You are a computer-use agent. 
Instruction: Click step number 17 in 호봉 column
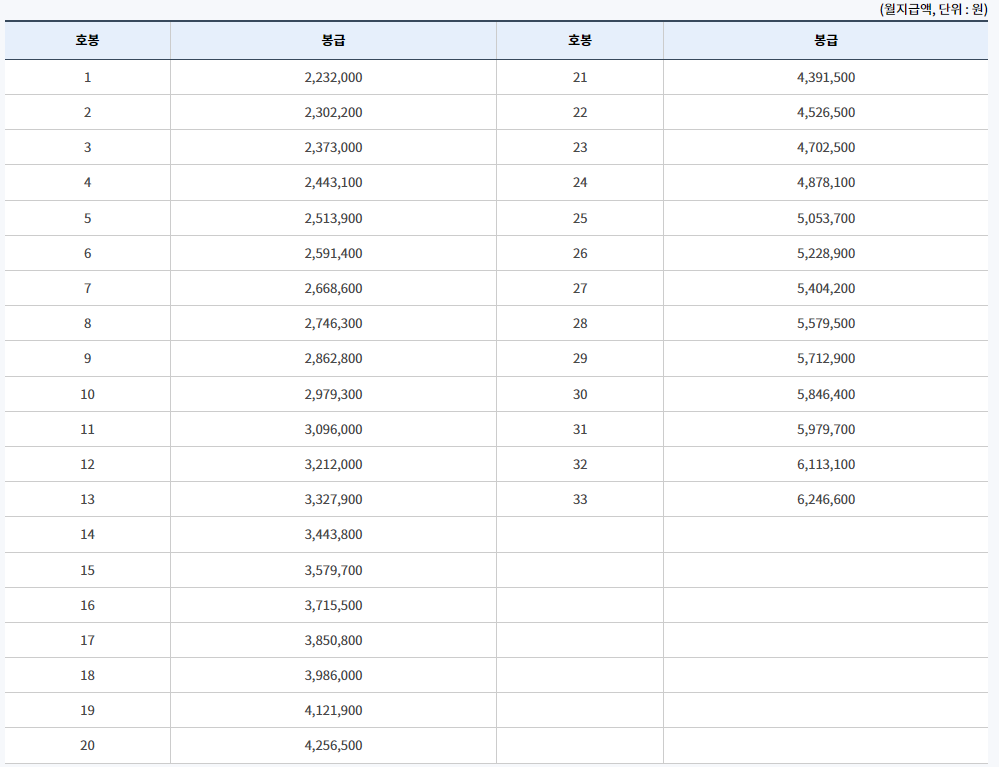[87, 640]
